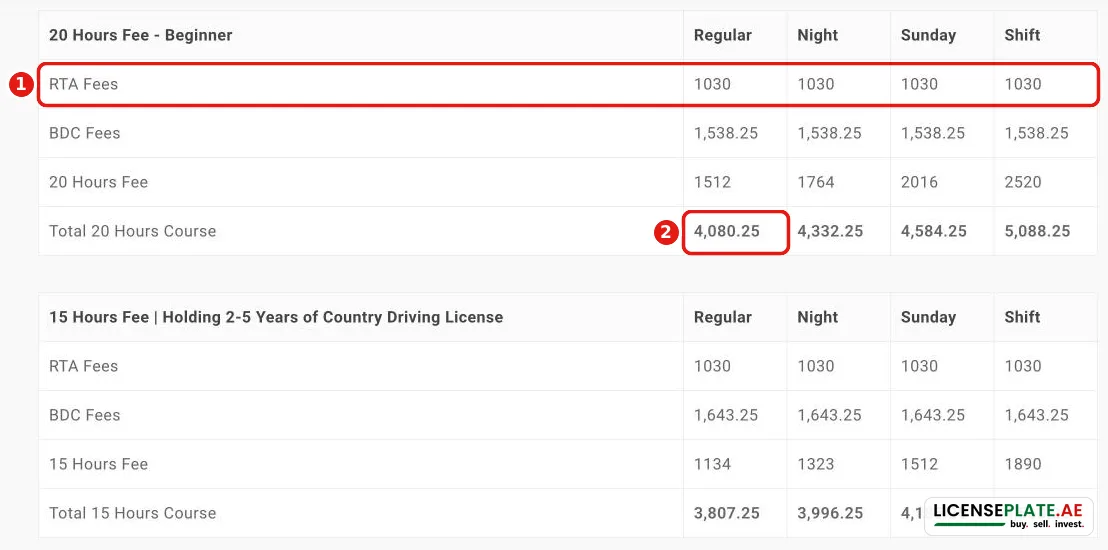Click the 1134 Regular fee value
1108x550 pixels.
pyautogui.click(x=712, y=464)
